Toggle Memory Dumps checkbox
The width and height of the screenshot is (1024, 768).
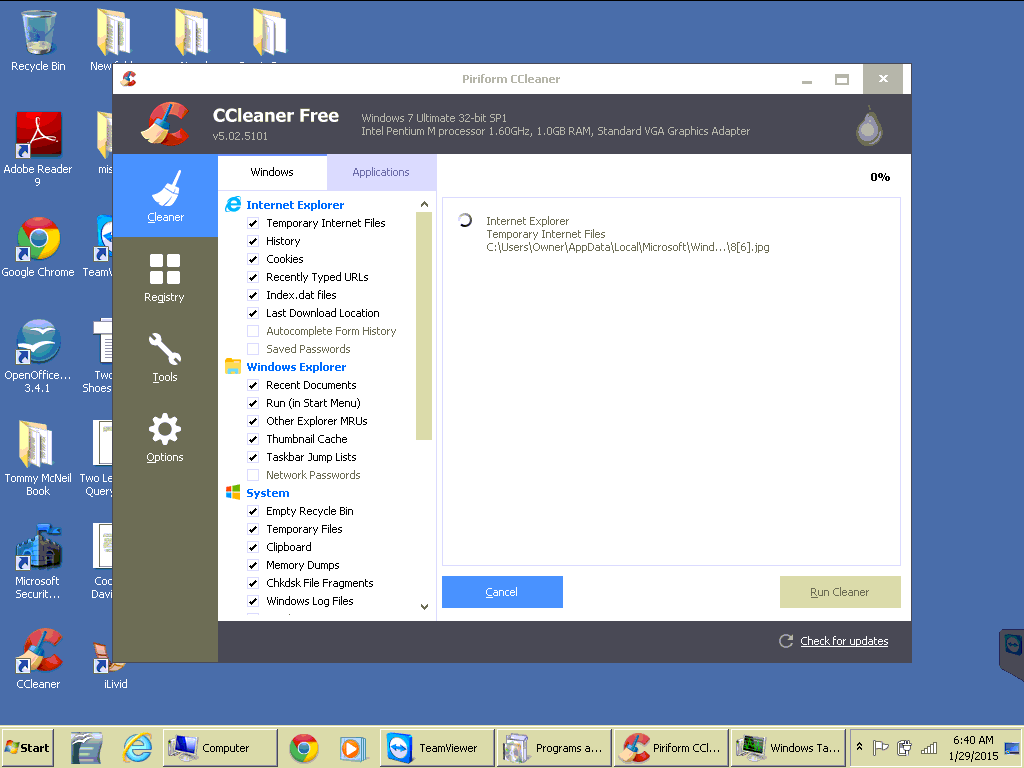(x=253, y=565)
